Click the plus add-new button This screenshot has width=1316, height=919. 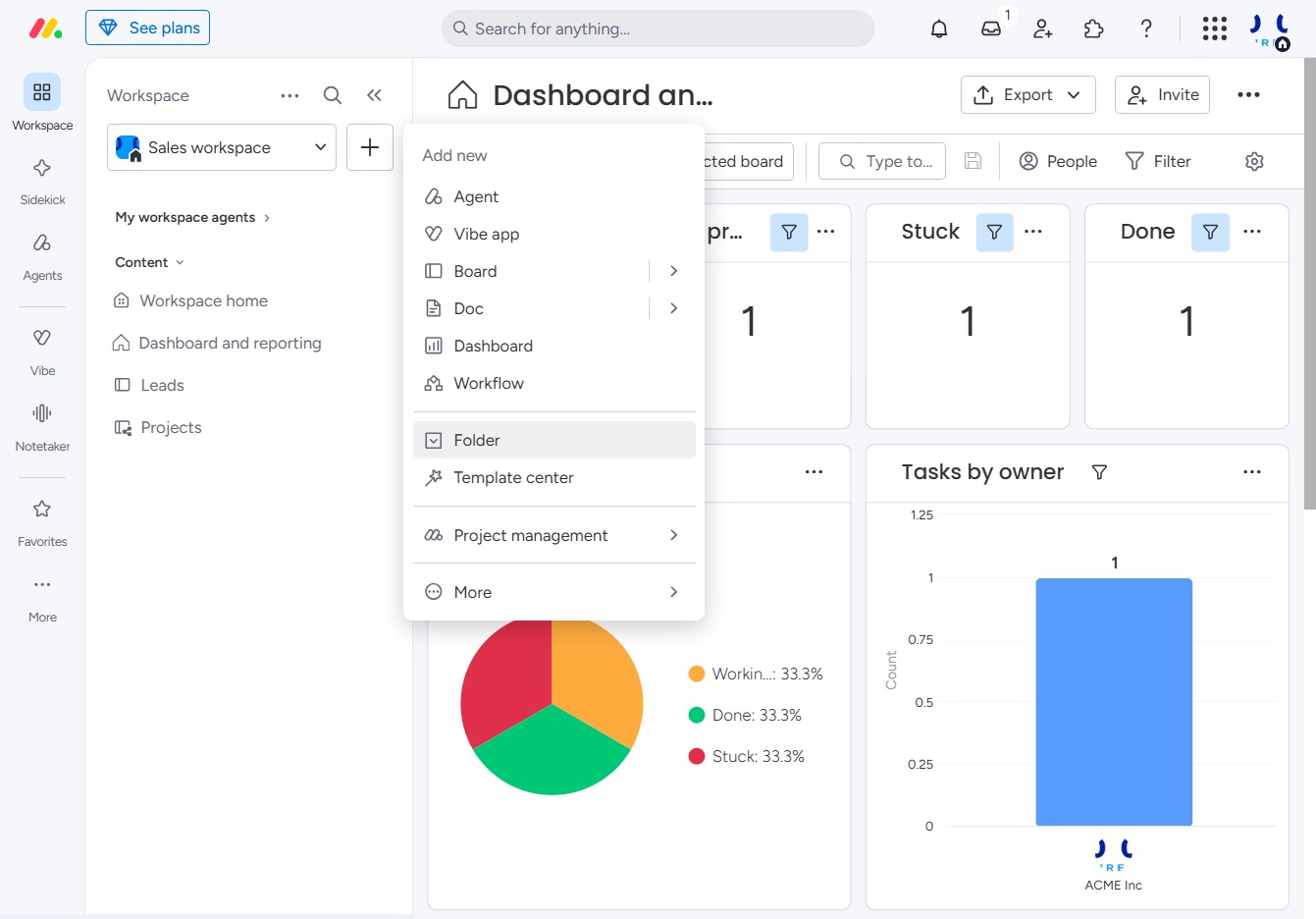pyautogui.click(x=370, y=147)
